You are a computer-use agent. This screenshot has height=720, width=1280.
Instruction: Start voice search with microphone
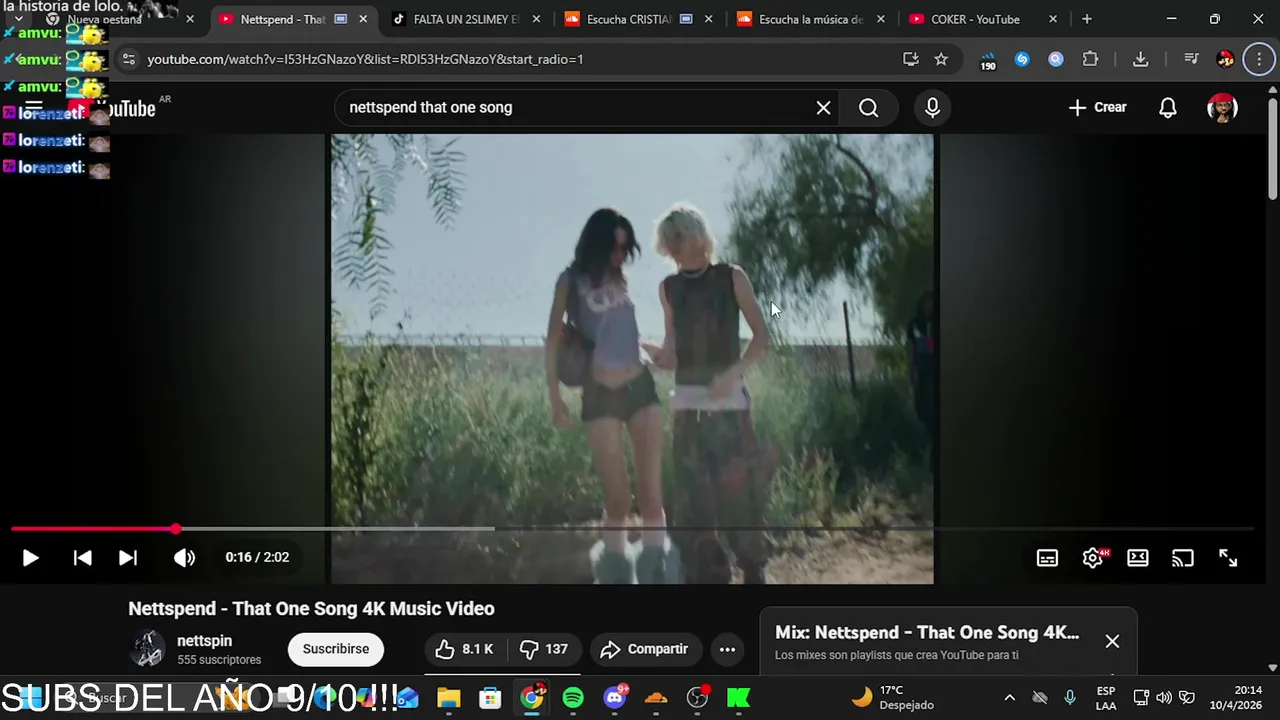click(x=932, y=107)
